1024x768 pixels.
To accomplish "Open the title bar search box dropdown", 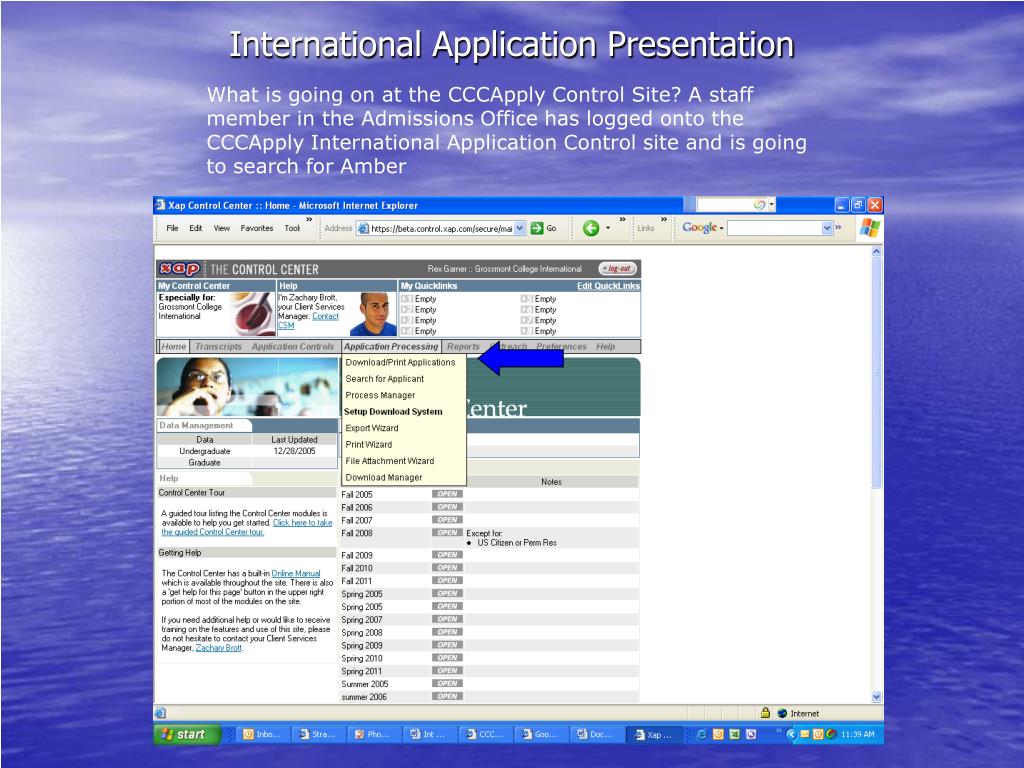I will 771,204.
